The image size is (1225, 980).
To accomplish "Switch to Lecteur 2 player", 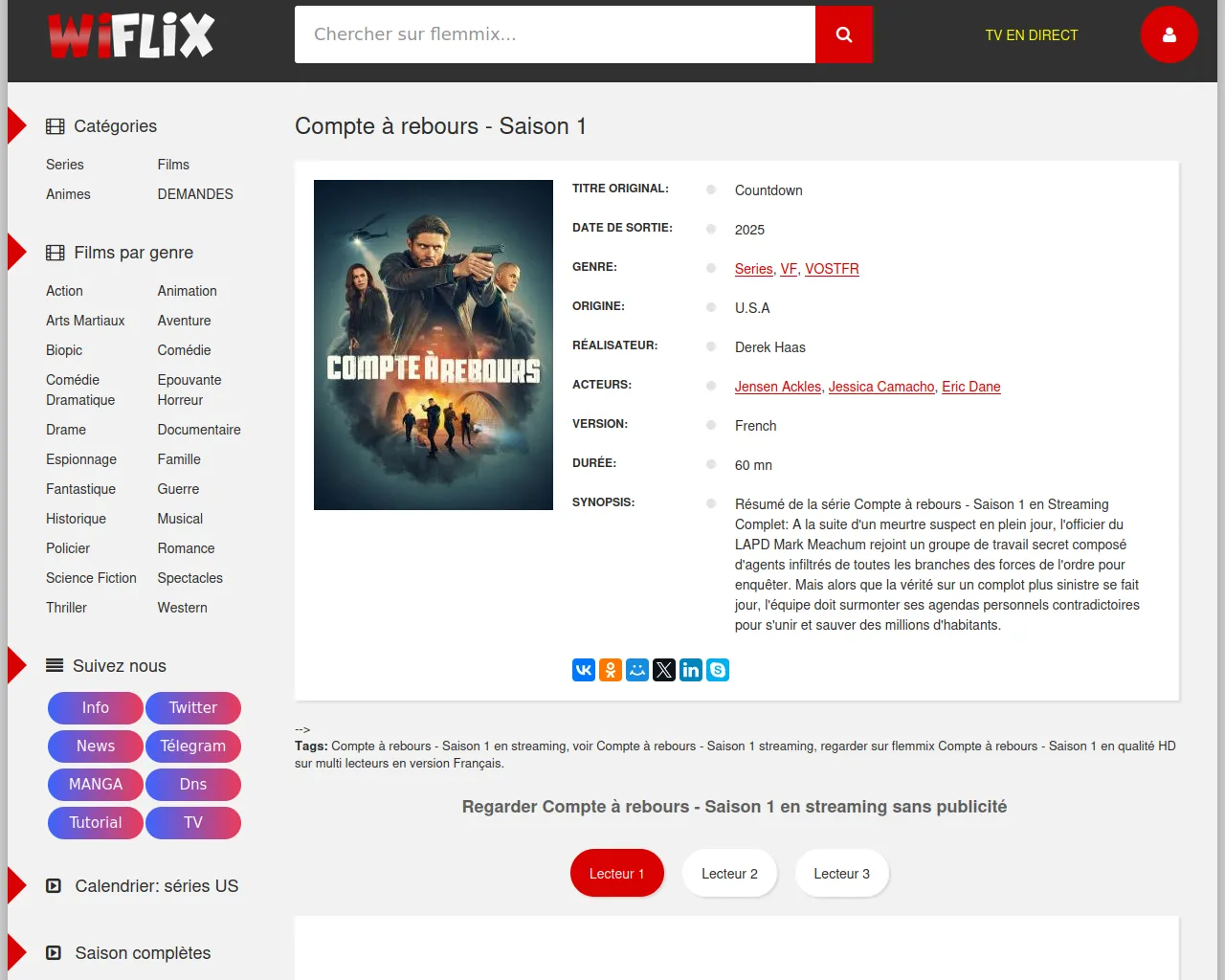I will 729,874.
